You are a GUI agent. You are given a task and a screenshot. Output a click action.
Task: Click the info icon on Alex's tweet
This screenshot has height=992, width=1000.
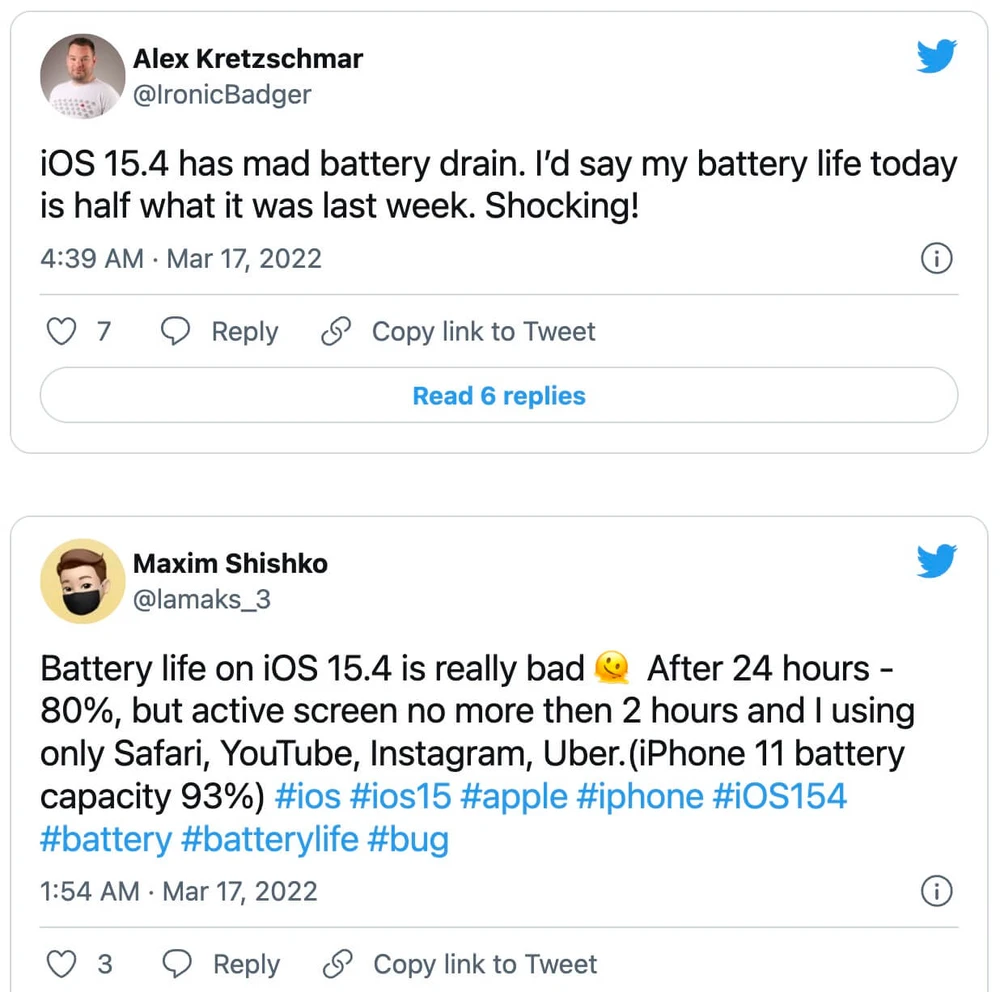(x=936, y=258)
